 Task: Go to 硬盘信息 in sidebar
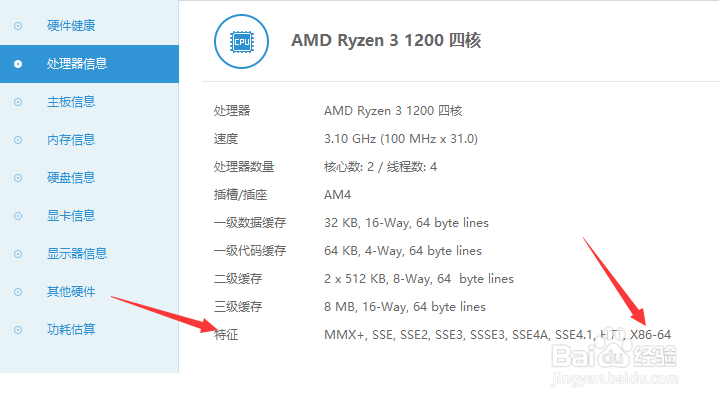point(71,177)
